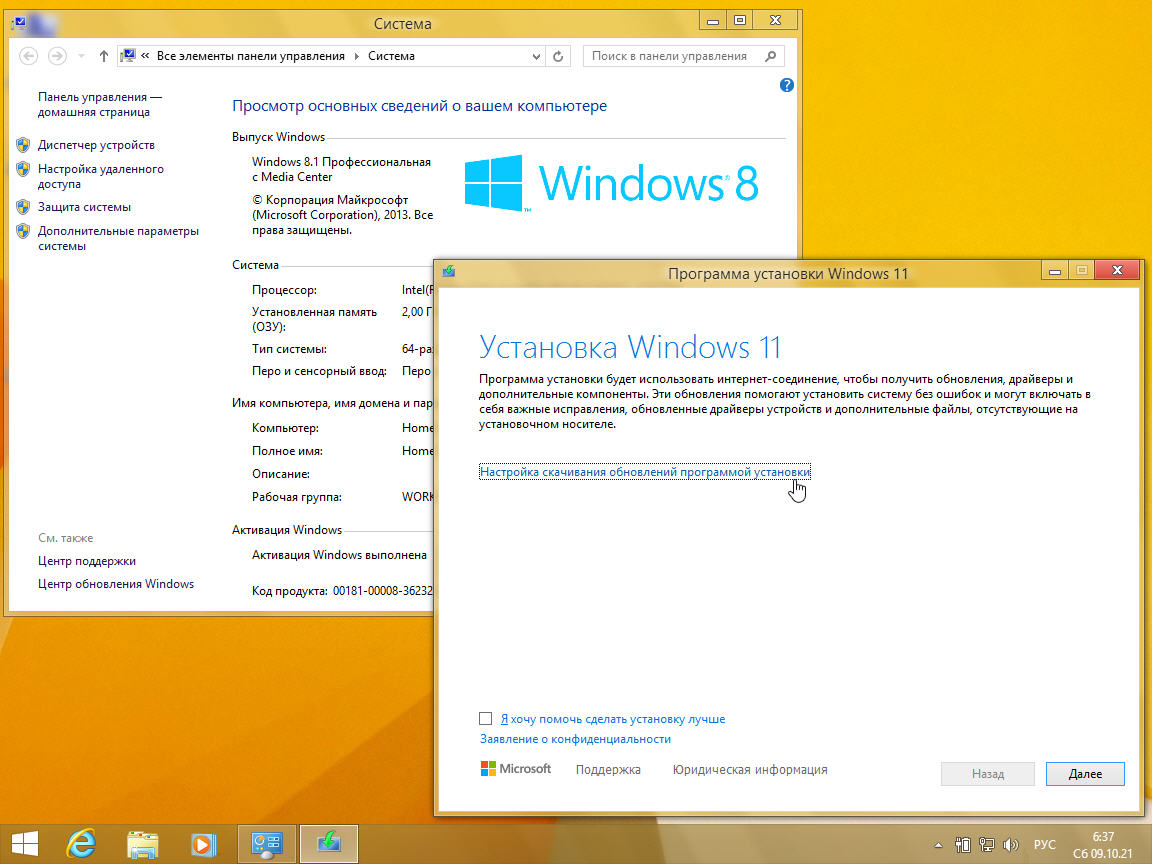Open File Explorer from taskbar
This screenshot has height=864, width=1152.
pos(143,844)
